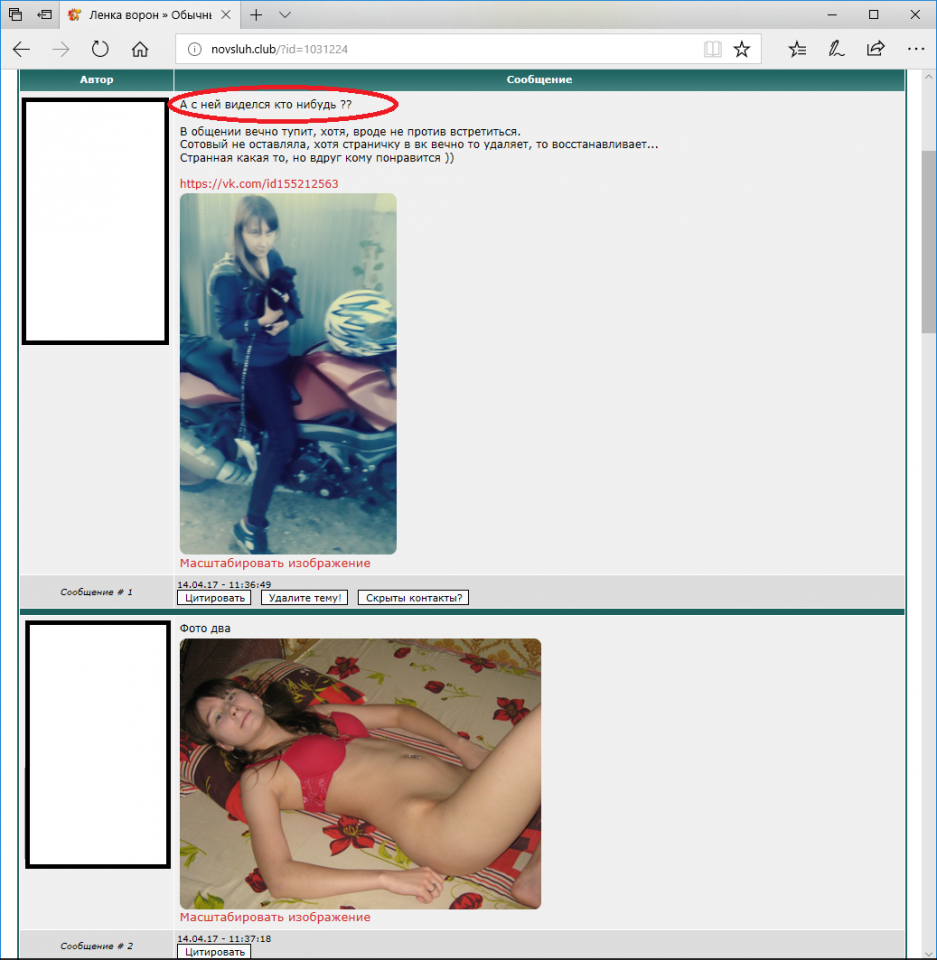
Task: Open a new tab with plus button
Action: pos(256,15)
